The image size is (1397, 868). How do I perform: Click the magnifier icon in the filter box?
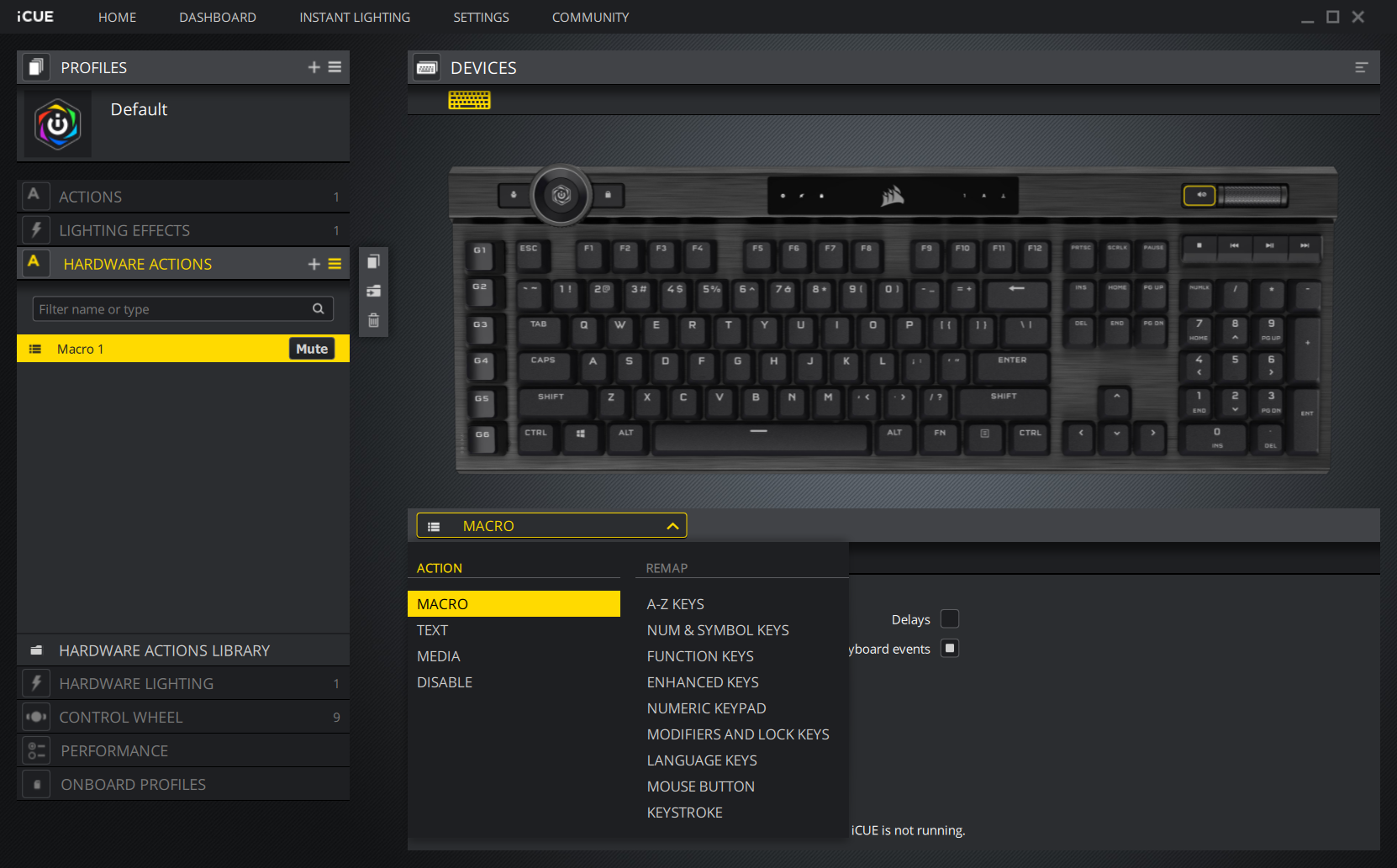[x=319, y=308]
